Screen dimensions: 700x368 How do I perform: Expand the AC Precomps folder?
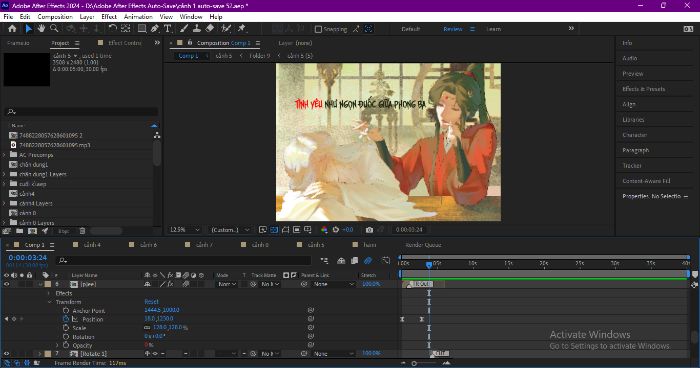4,155
